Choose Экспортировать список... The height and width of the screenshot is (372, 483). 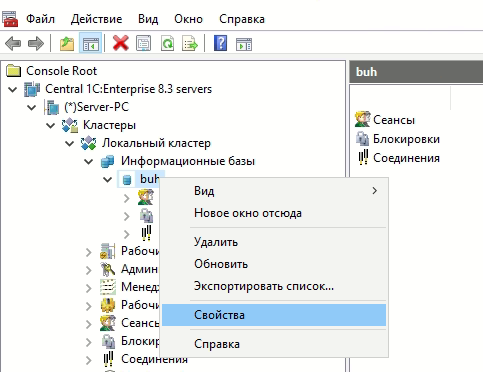tap(274, 286)
